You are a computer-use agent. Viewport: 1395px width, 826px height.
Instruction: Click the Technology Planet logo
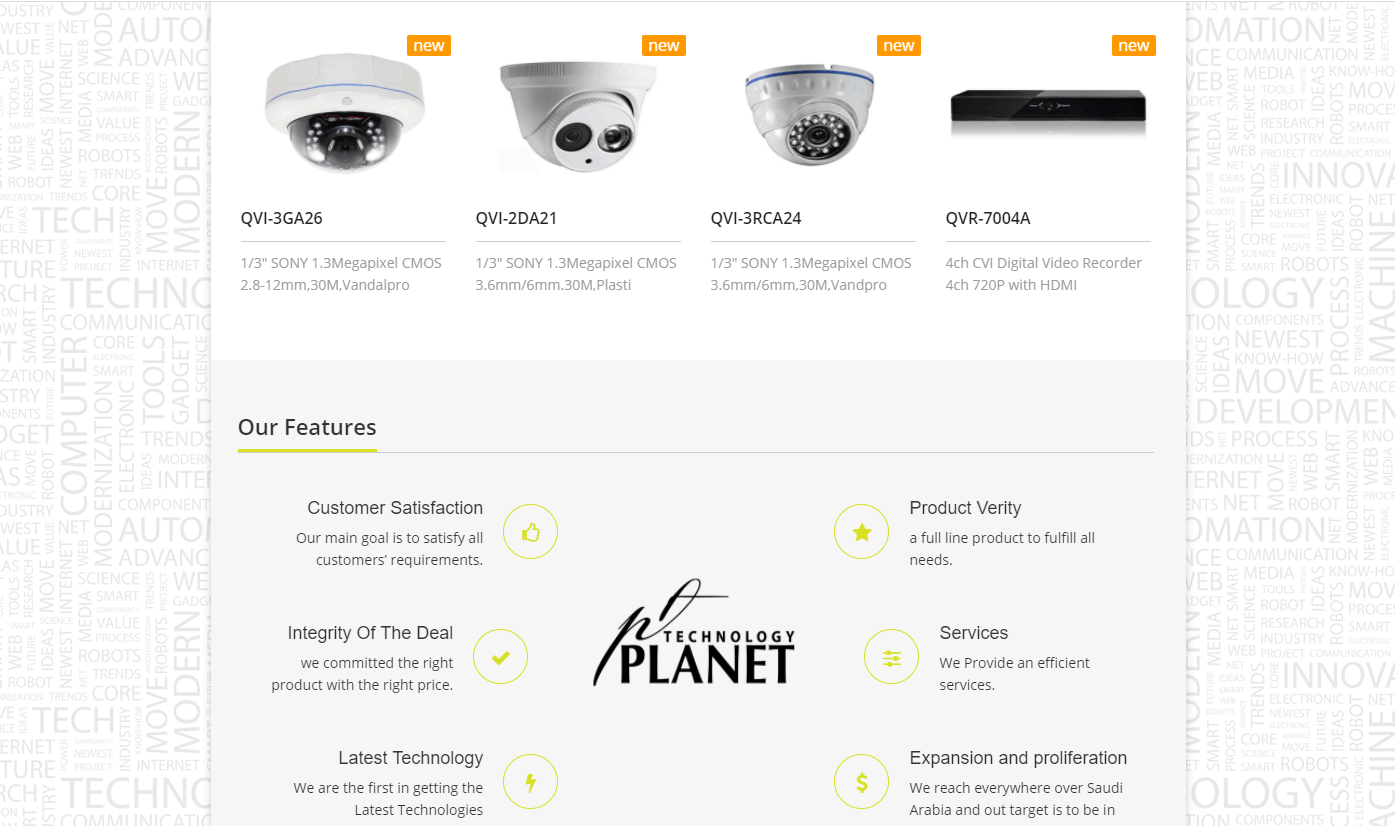pos(695,632)
